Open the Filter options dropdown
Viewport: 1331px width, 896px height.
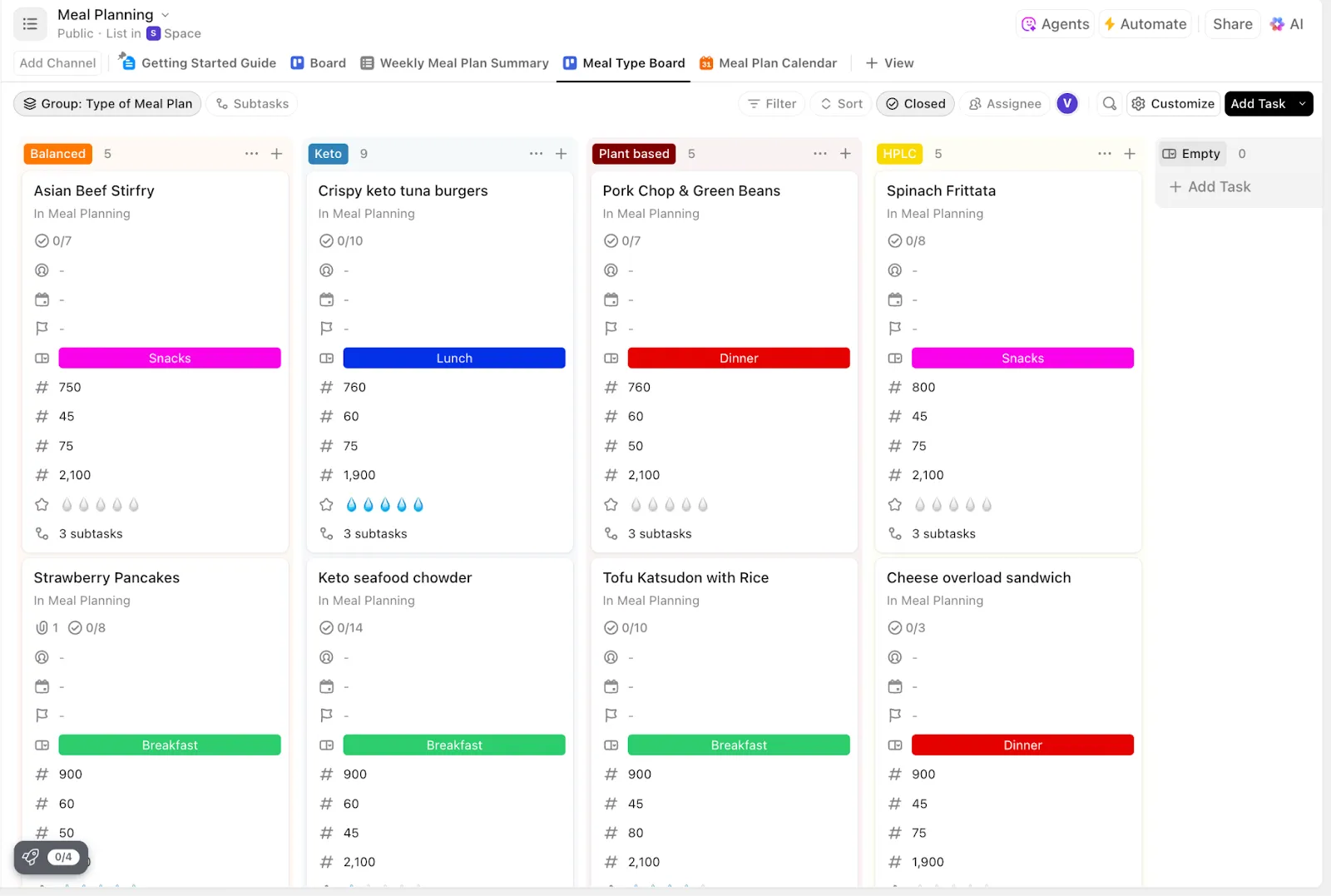772,104
